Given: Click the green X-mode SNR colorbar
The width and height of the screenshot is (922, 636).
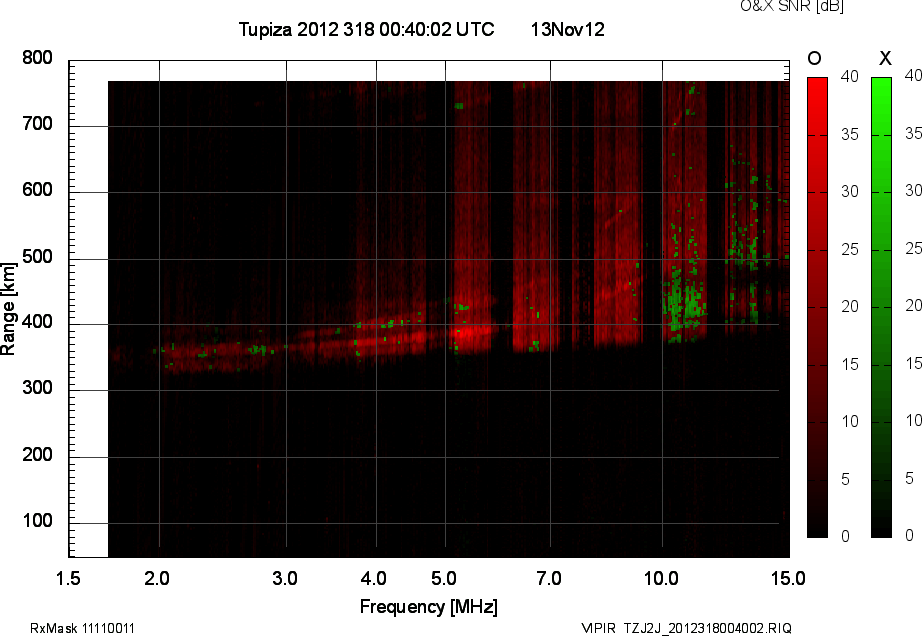Looking at the screenshot, I should (881, 307).
